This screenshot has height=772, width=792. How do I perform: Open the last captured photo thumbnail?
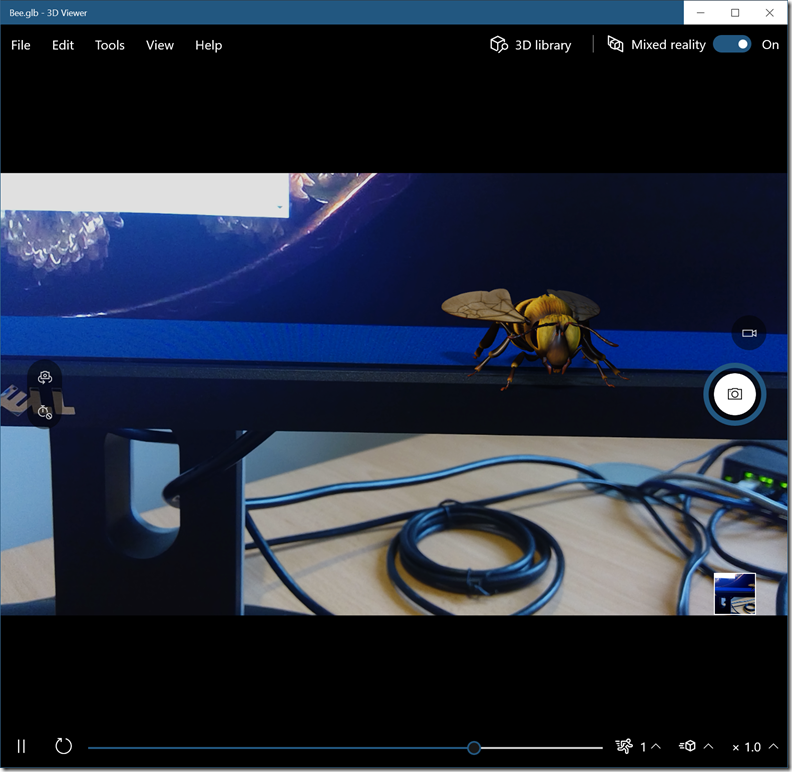(734, 593)
